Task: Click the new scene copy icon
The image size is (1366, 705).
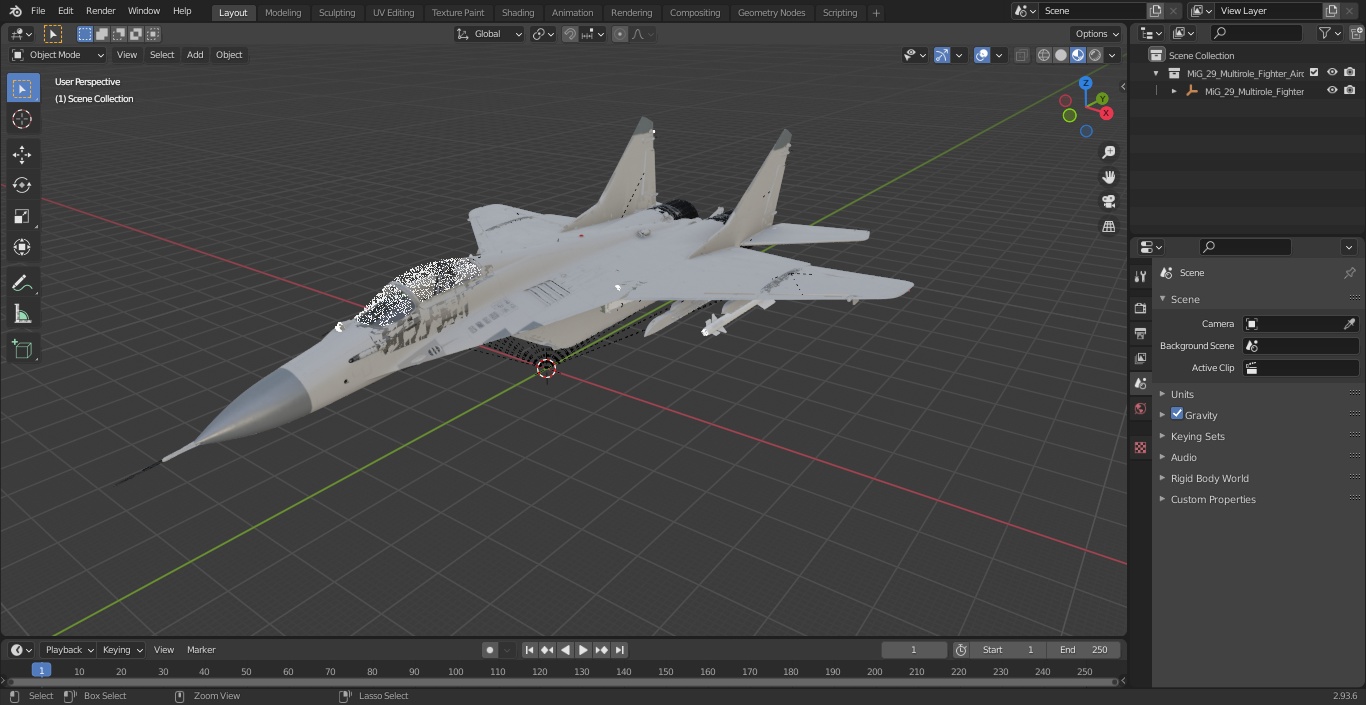Action: (1155, 11)
